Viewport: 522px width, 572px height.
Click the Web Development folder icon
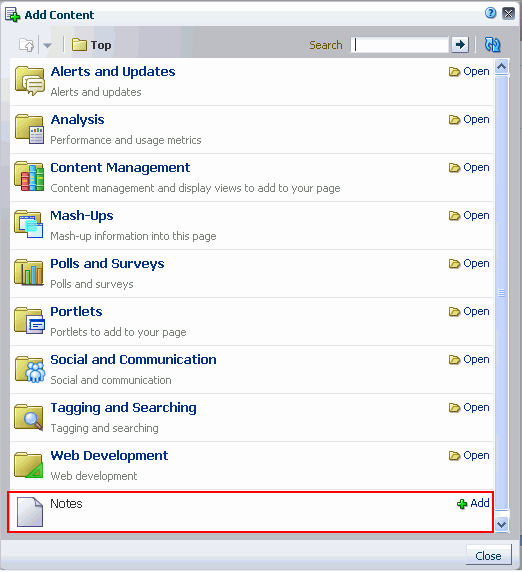tap(29, 465)
